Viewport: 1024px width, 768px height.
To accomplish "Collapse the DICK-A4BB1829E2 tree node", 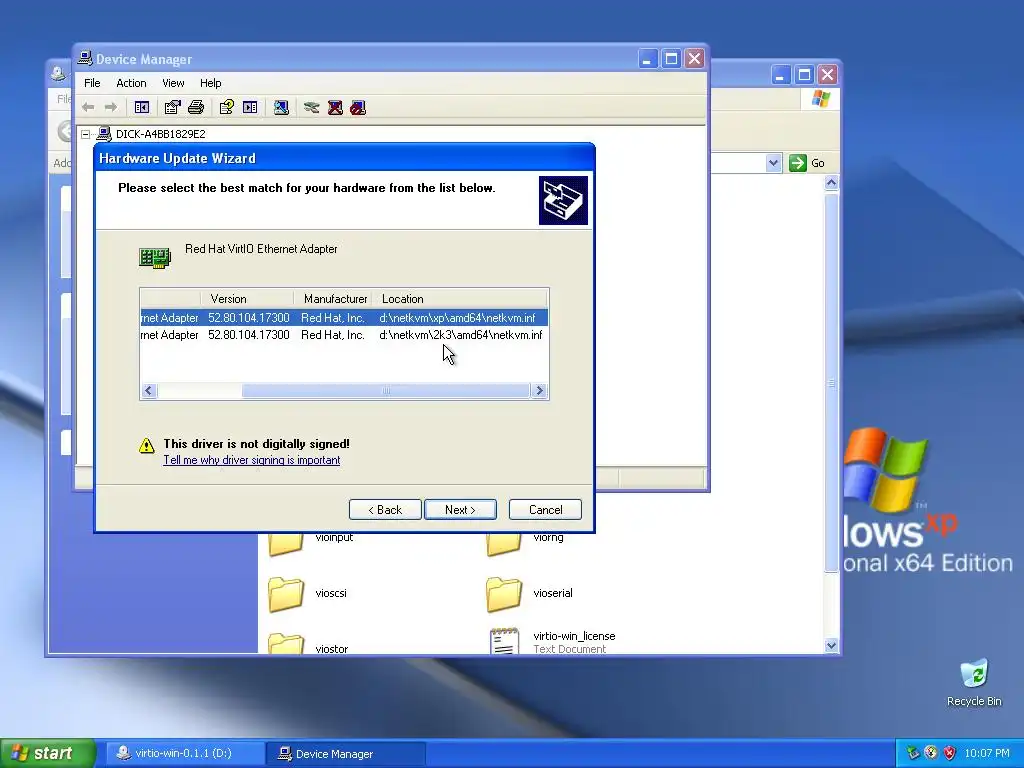I will pyautogui.click(x=86, y=134).
